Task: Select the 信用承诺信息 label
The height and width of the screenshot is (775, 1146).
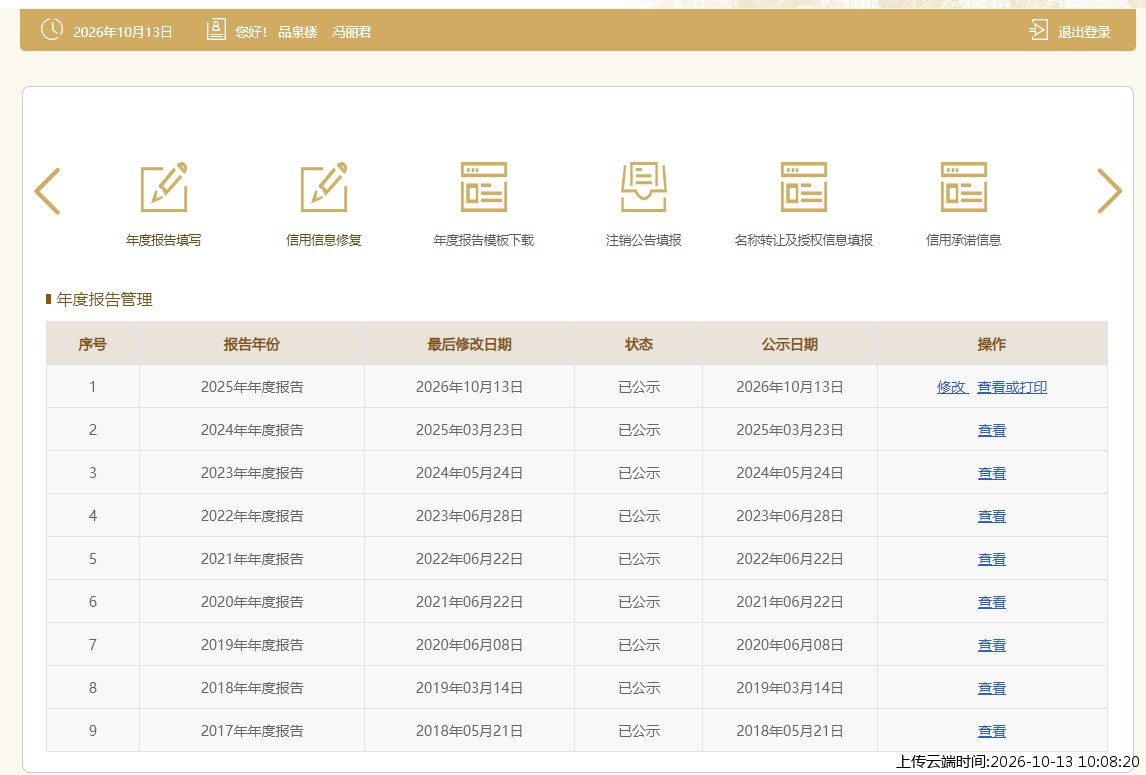Action: click(963, 240)
